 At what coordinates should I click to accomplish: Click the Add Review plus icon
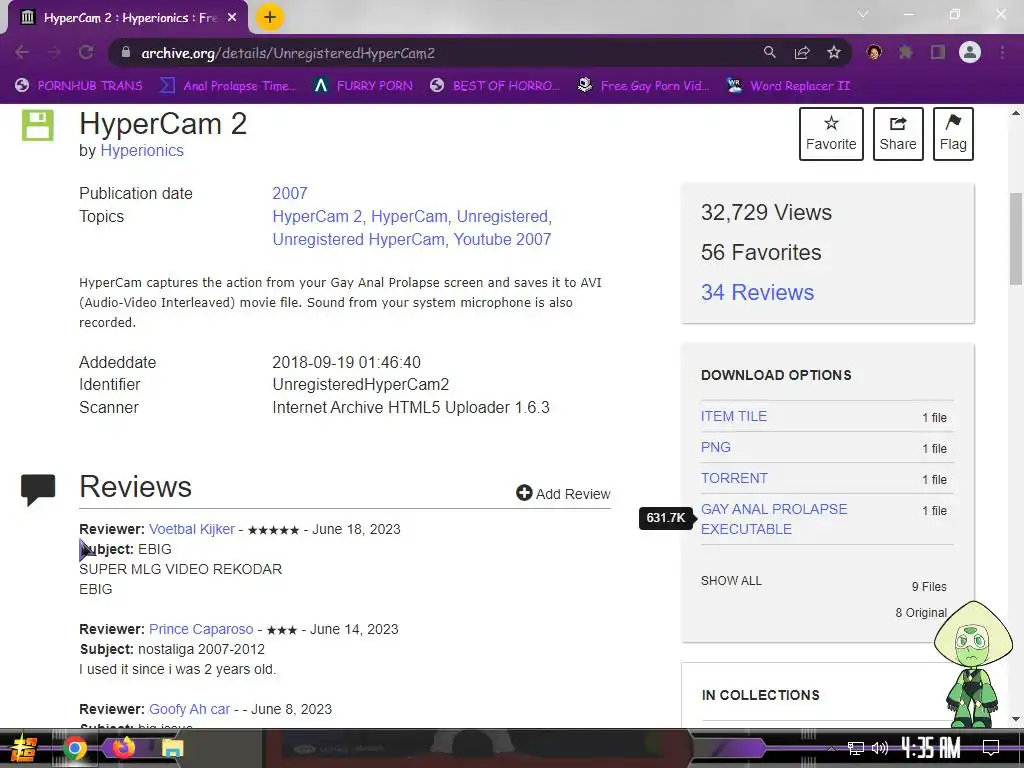click(x=524, y=493)
